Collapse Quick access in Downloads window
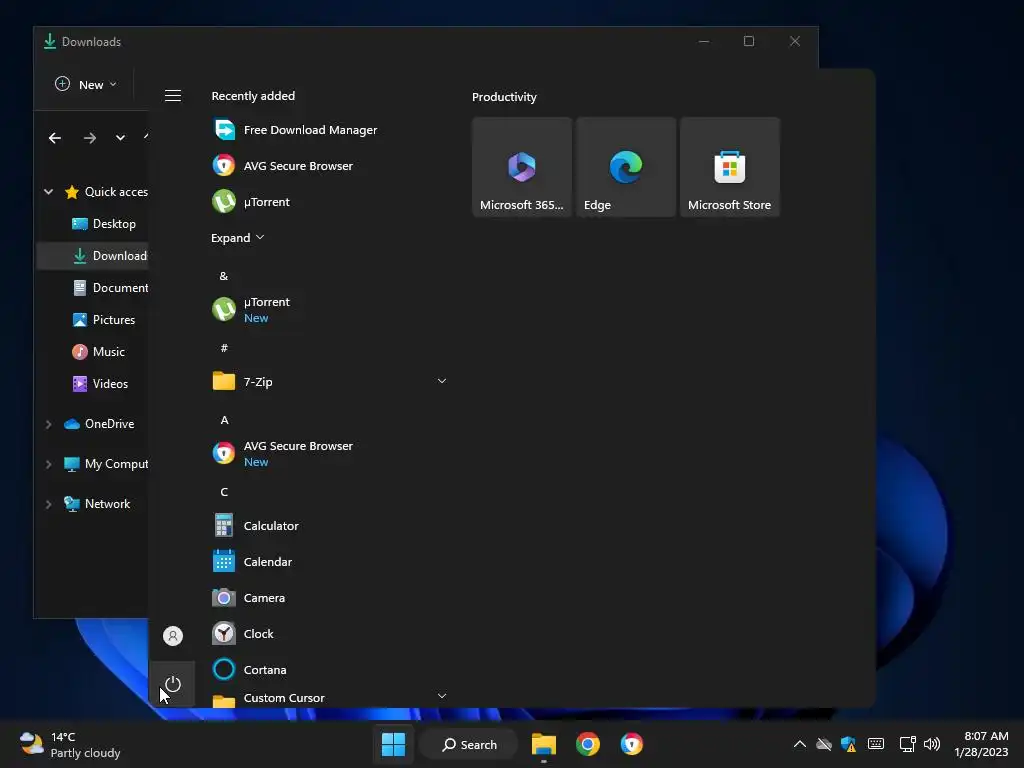Viewport: 1024px width, 768px height. pyautogui.click(x=48, y=191)
